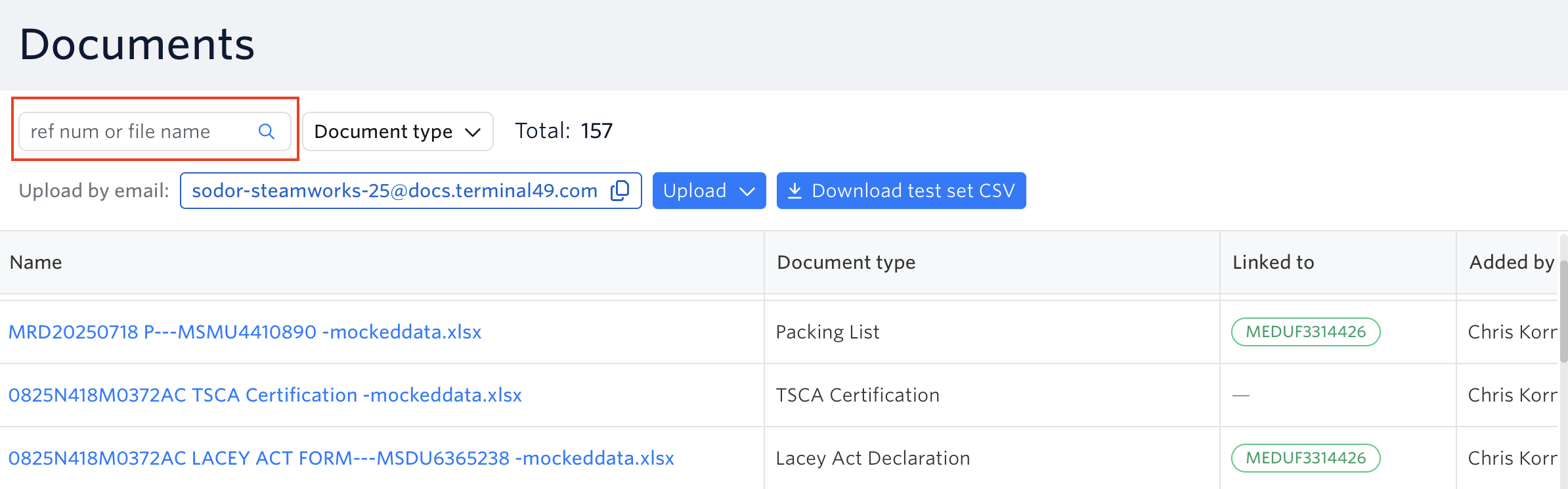Click the Upload button
Image resolution: width=1568 pixels, height=489 pixels.
[x=695, y=191]
